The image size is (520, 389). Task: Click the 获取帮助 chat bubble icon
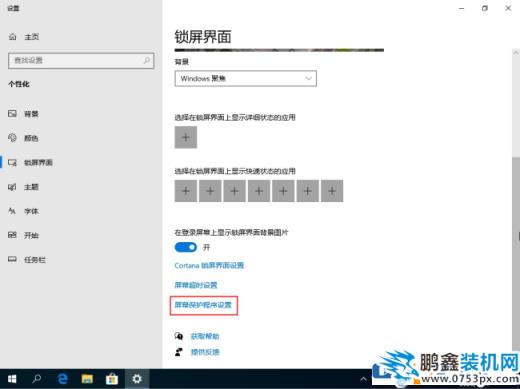click(x=179, y=336)
